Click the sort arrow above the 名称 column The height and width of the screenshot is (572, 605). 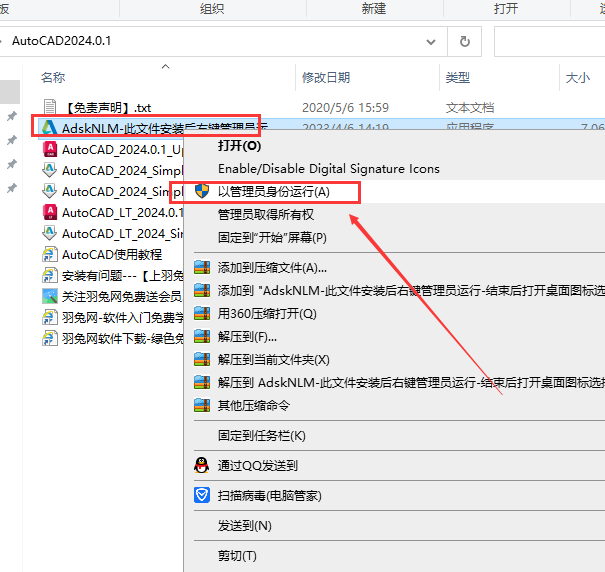coord(166,67)
